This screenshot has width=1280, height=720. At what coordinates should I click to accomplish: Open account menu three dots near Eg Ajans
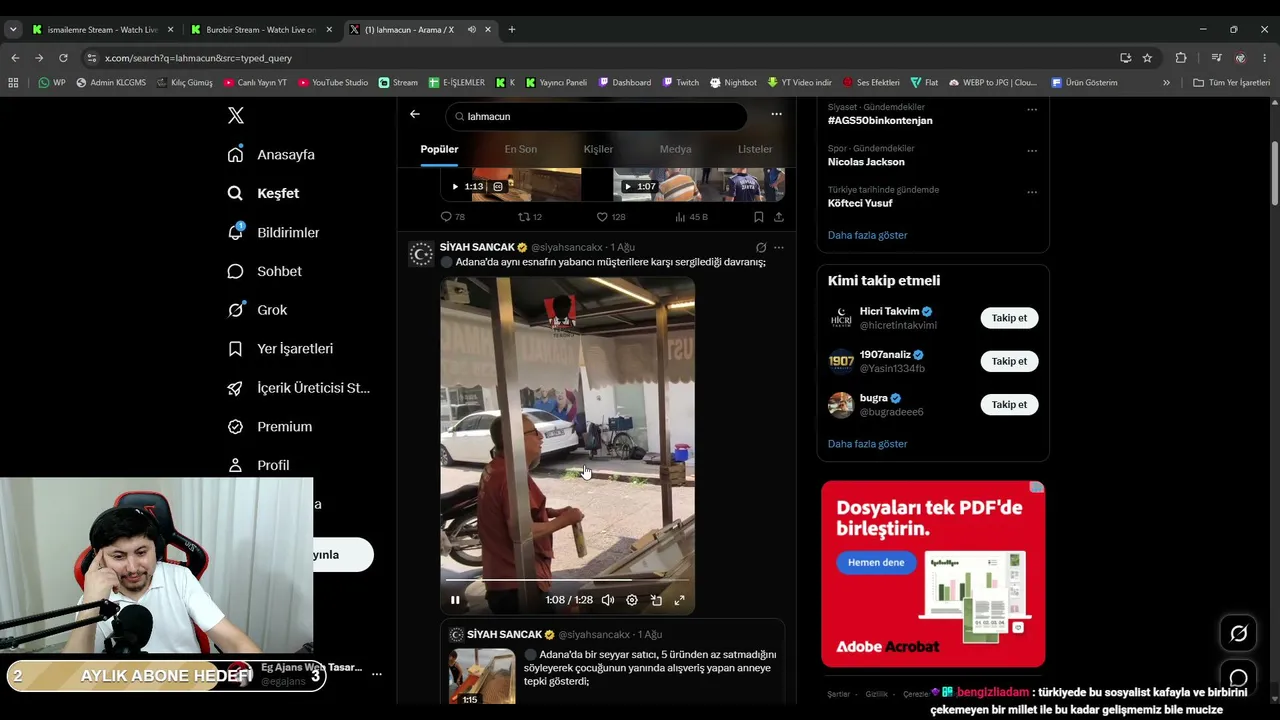377,675
